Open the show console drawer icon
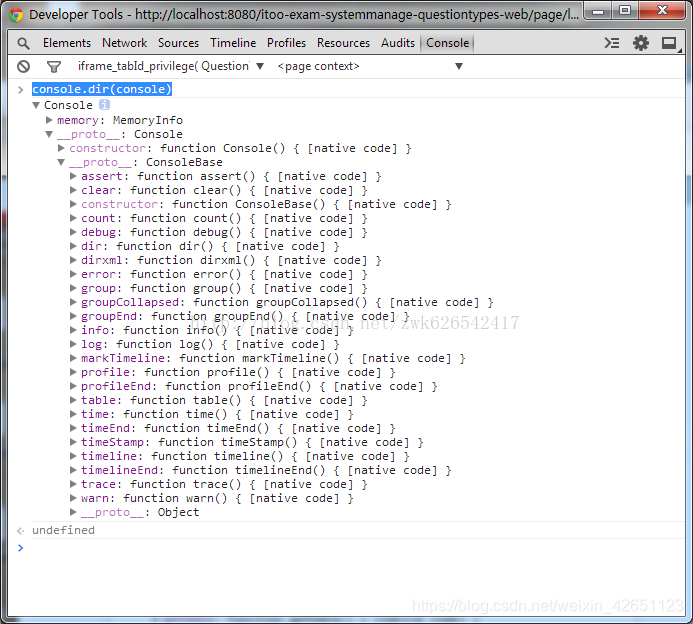Screen dimensions: 693x624 point(612,43)
